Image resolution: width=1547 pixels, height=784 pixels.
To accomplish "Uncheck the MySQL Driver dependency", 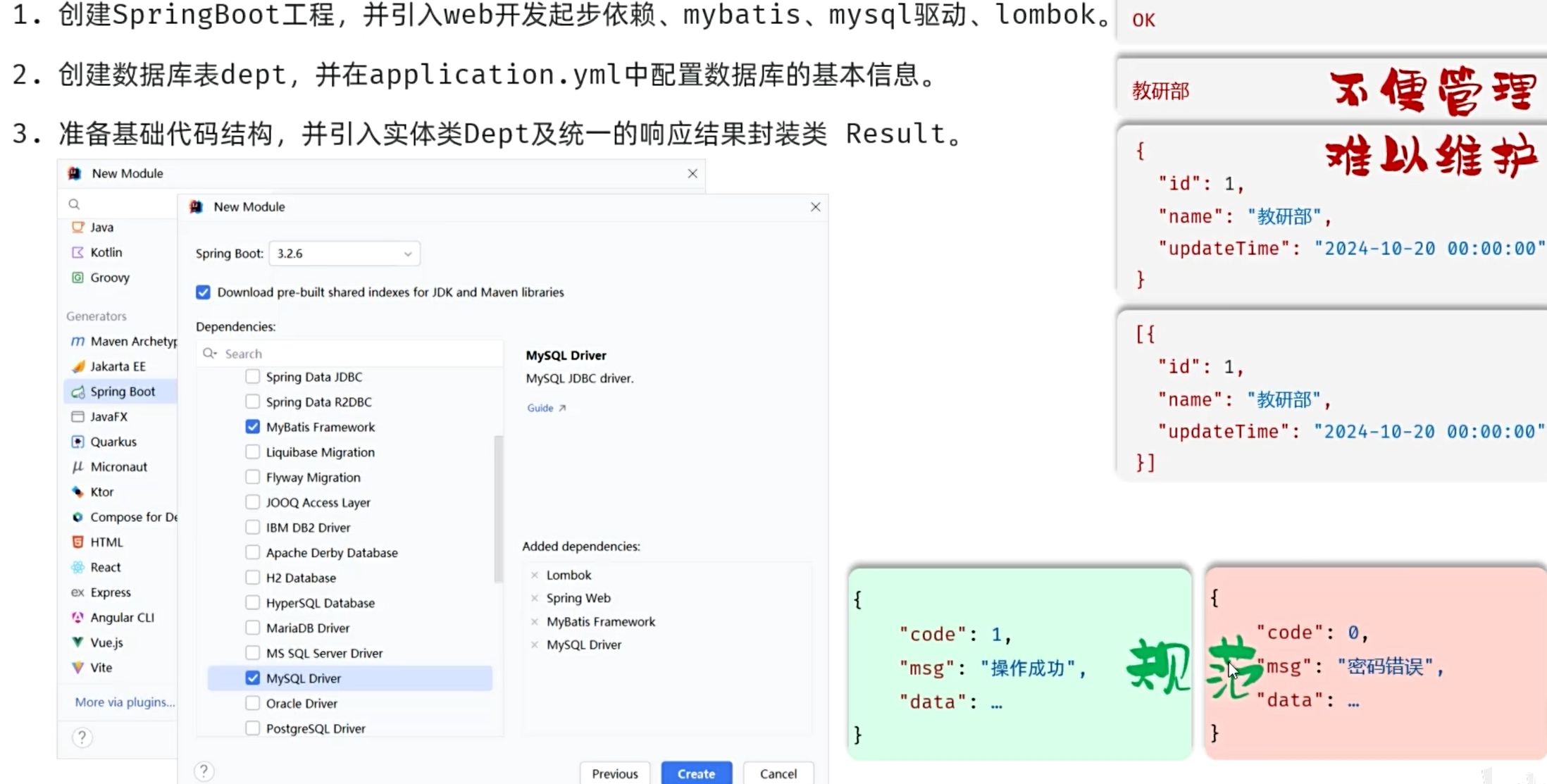I will coord(252,678).
